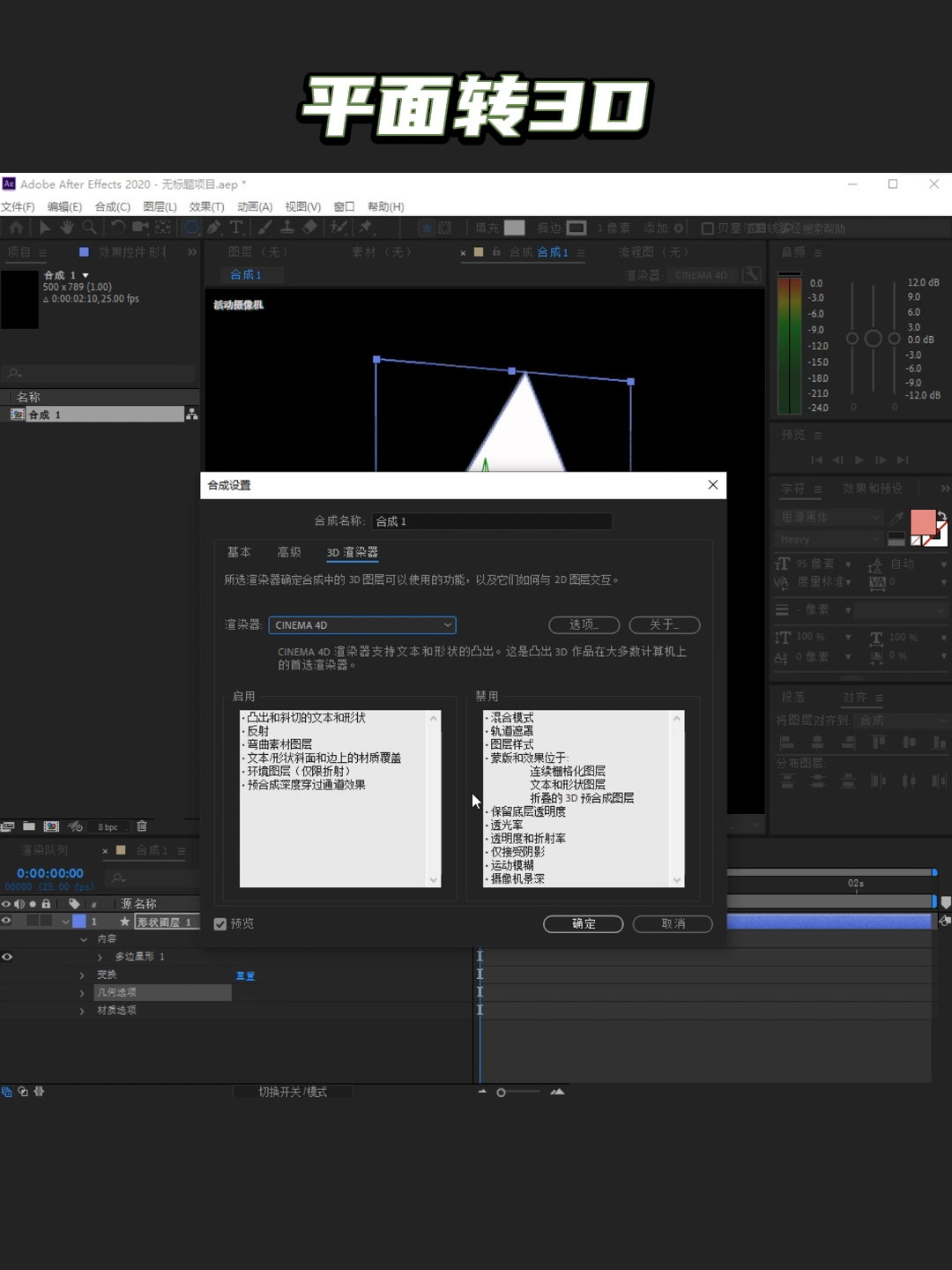Toggle the star switch on 形状图层 1

[x=124, y=921]
